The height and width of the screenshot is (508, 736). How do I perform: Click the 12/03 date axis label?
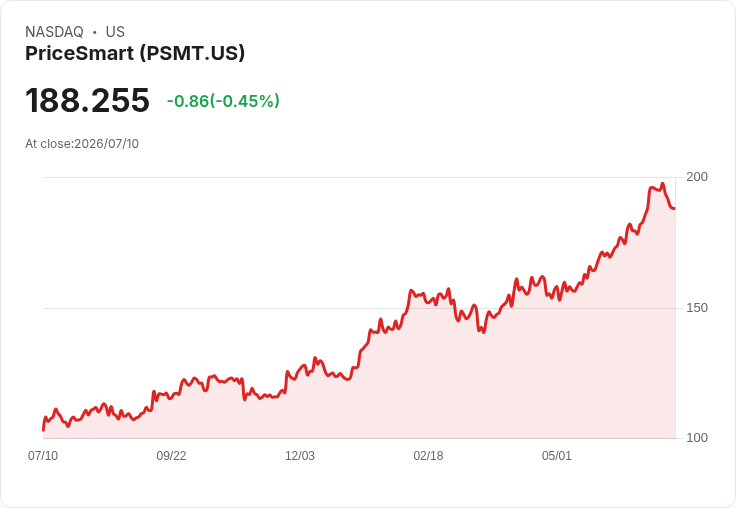[300, 456]
